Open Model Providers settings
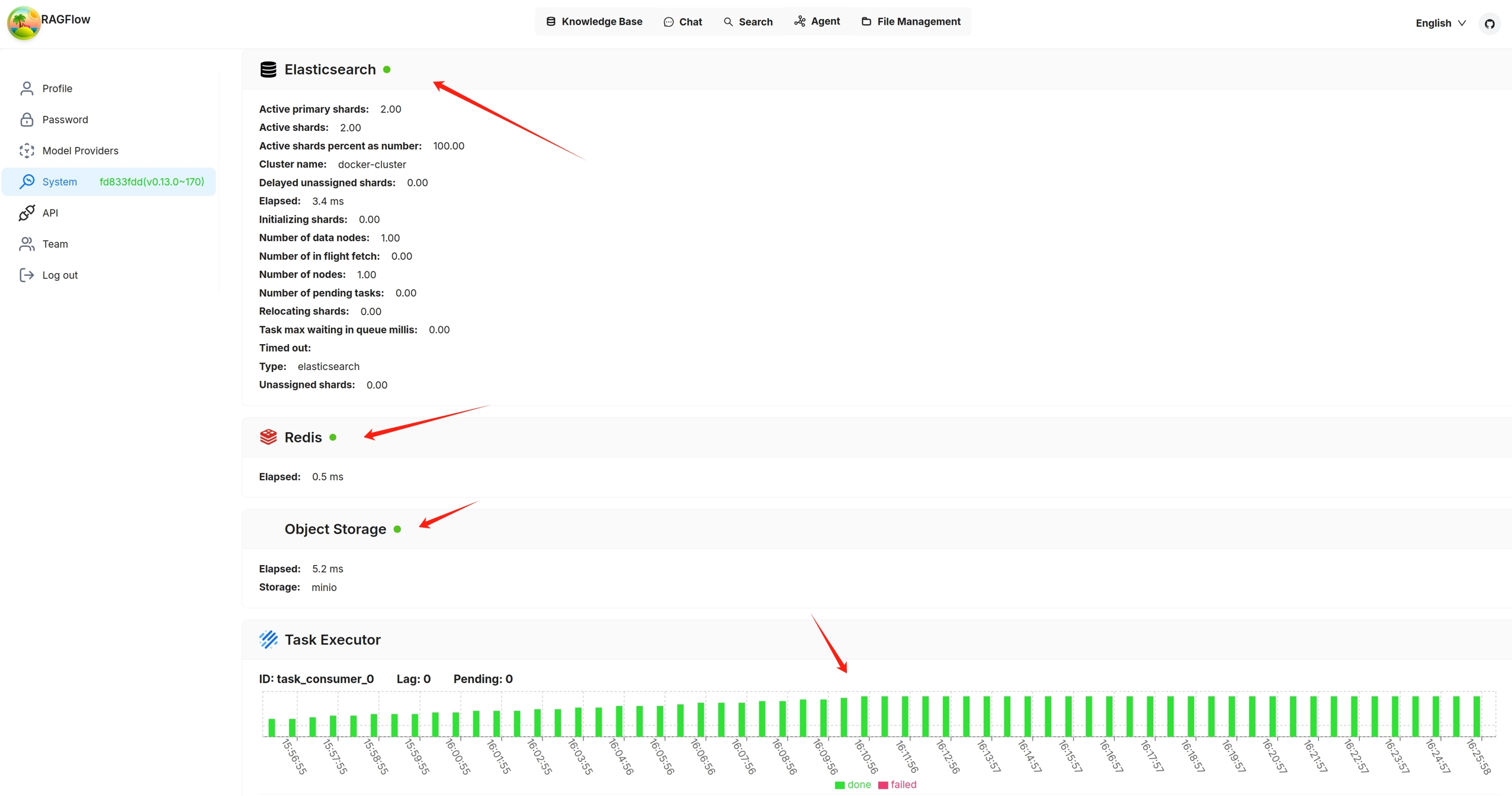This screenshot has width=1512, height=796. click(109, 150)
